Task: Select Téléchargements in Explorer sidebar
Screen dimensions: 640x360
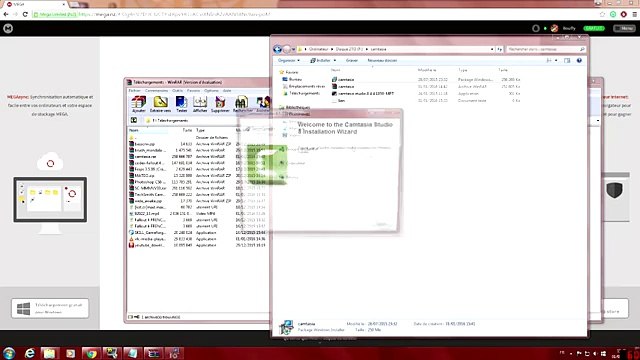Action: pyautogui.click(x=301, y=93)
